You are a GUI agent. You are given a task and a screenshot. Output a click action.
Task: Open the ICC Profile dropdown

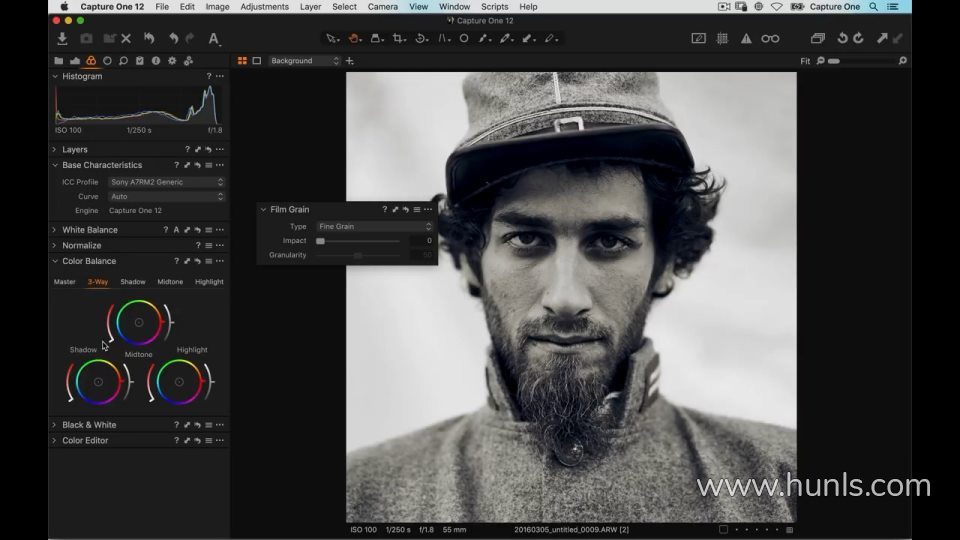coord(165,182)
